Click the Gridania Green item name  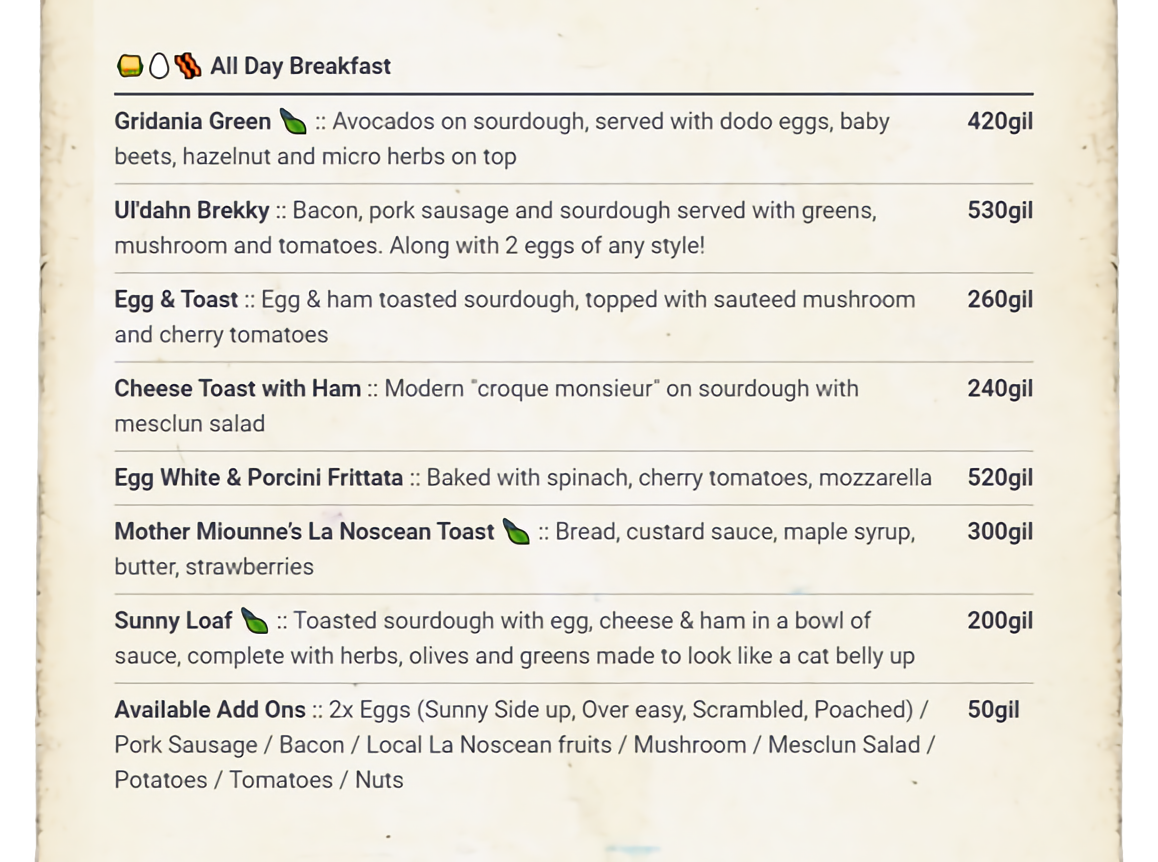pyautogui.click(x=192, y=122)
